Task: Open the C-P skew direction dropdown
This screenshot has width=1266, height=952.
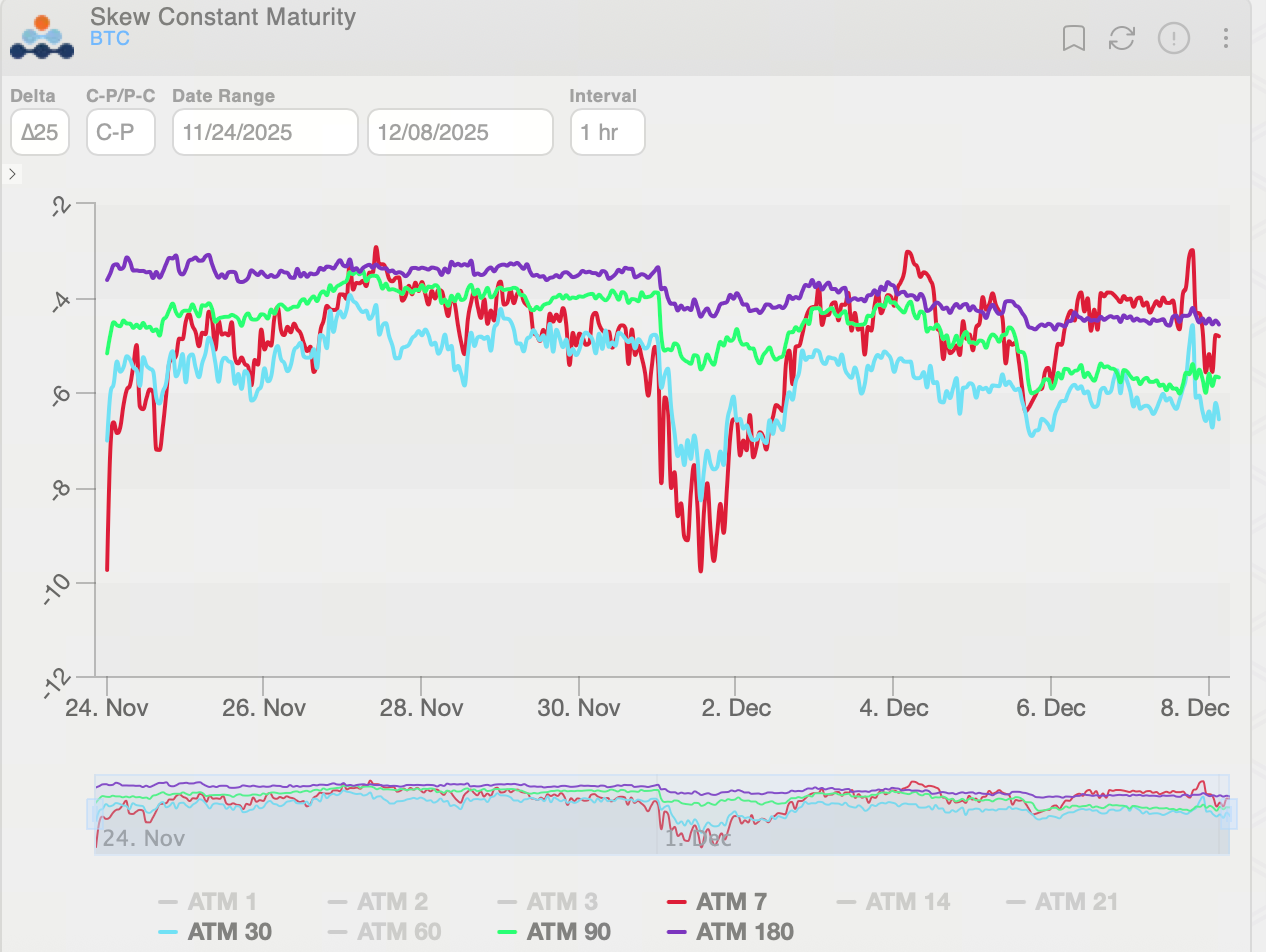Action: tap(121, 132)
